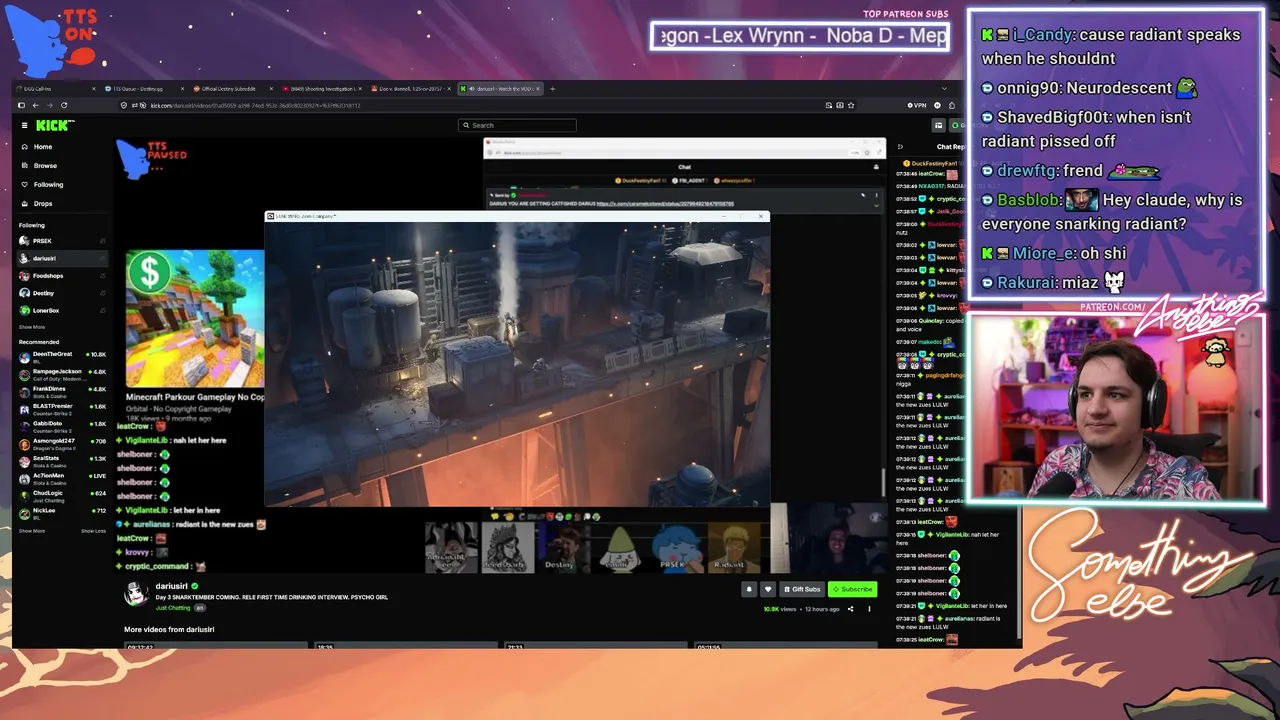Open the Kick hamburger menu icon
Image resolution: width=1280 pixels, height=720 pixels.
[25, 125]
